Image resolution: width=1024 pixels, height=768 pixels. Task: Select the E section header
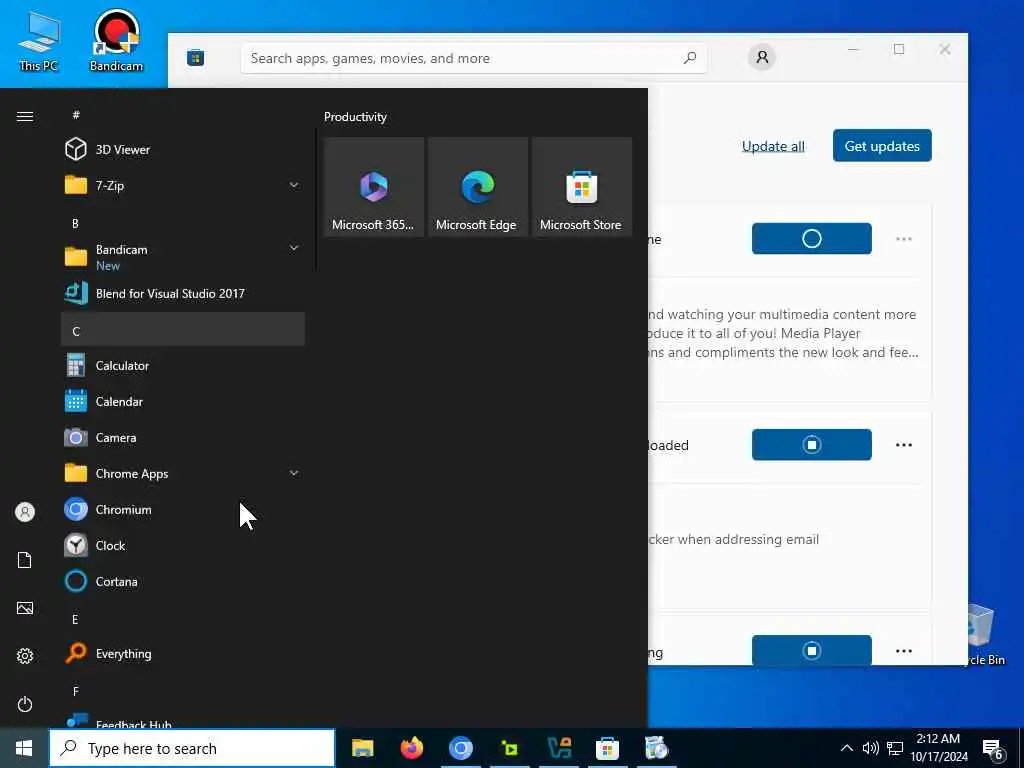point(183,619)
